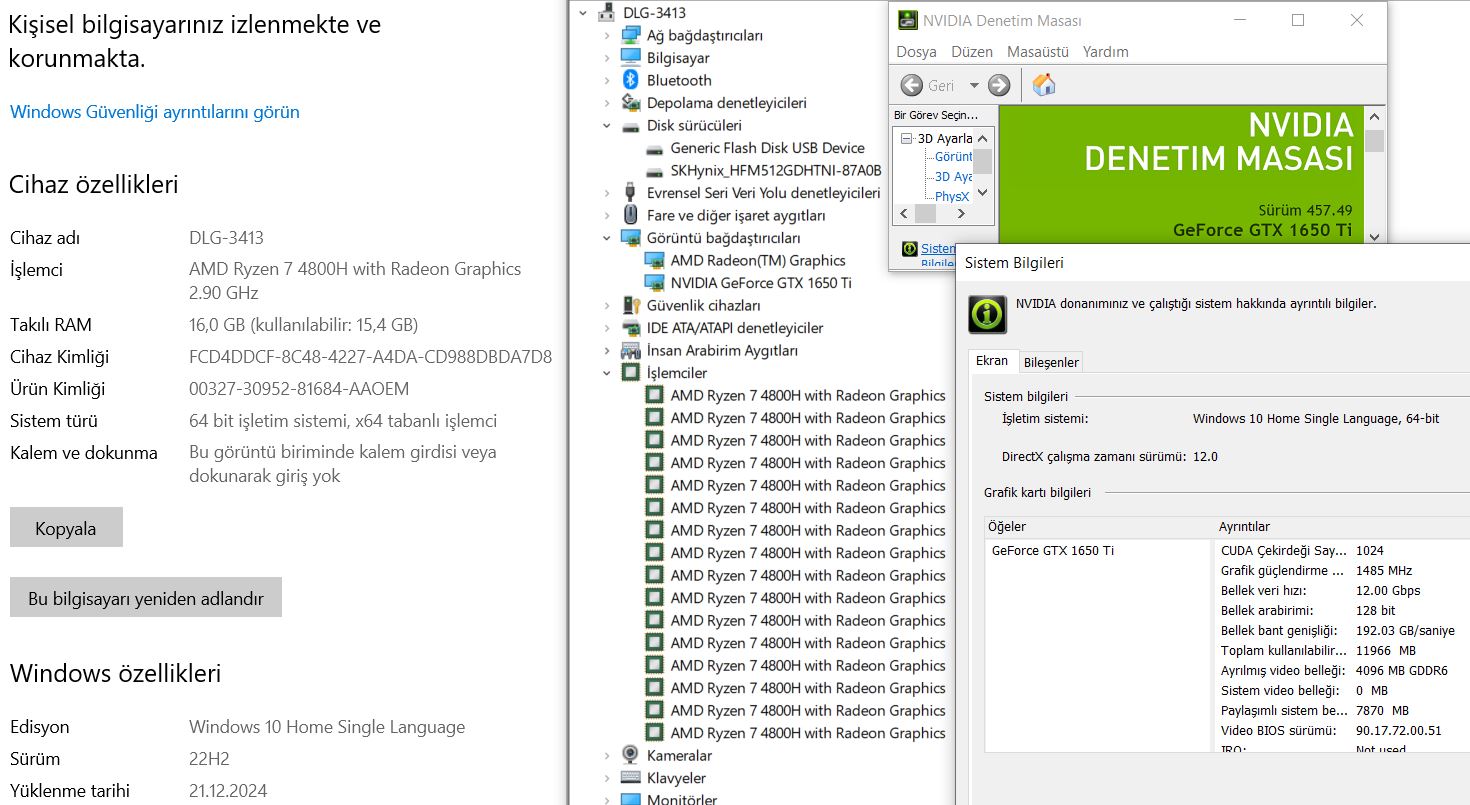Screen dimensions: 1470x805
Task: Open the Düzen menu
Action: 972,51
